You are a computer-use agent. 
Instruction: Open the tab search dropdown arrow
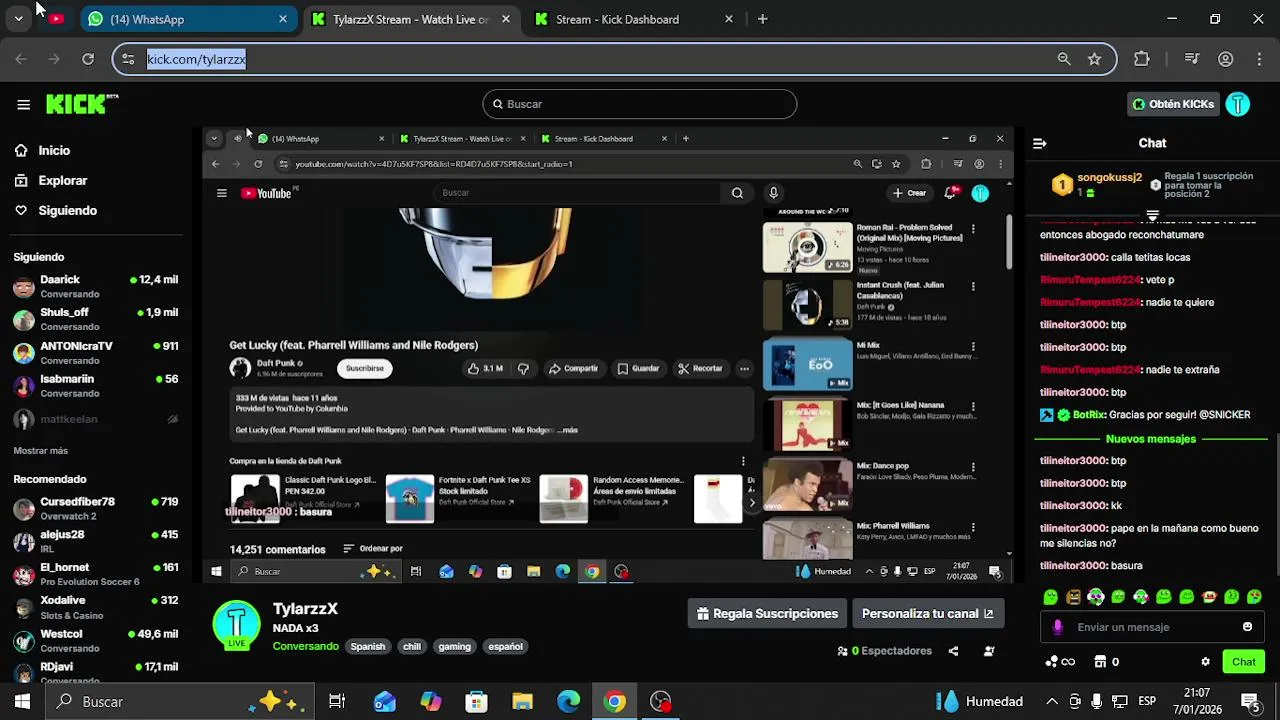[x=18, y=19]
